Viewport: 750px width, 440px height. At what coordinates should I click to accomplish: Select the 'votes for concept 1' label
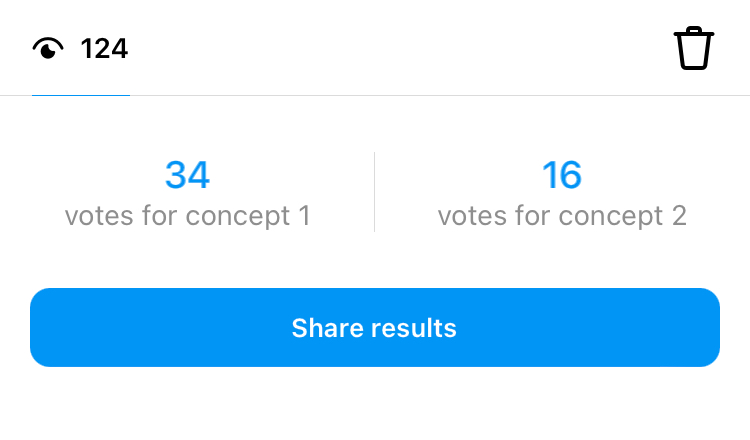pos(188,216)
